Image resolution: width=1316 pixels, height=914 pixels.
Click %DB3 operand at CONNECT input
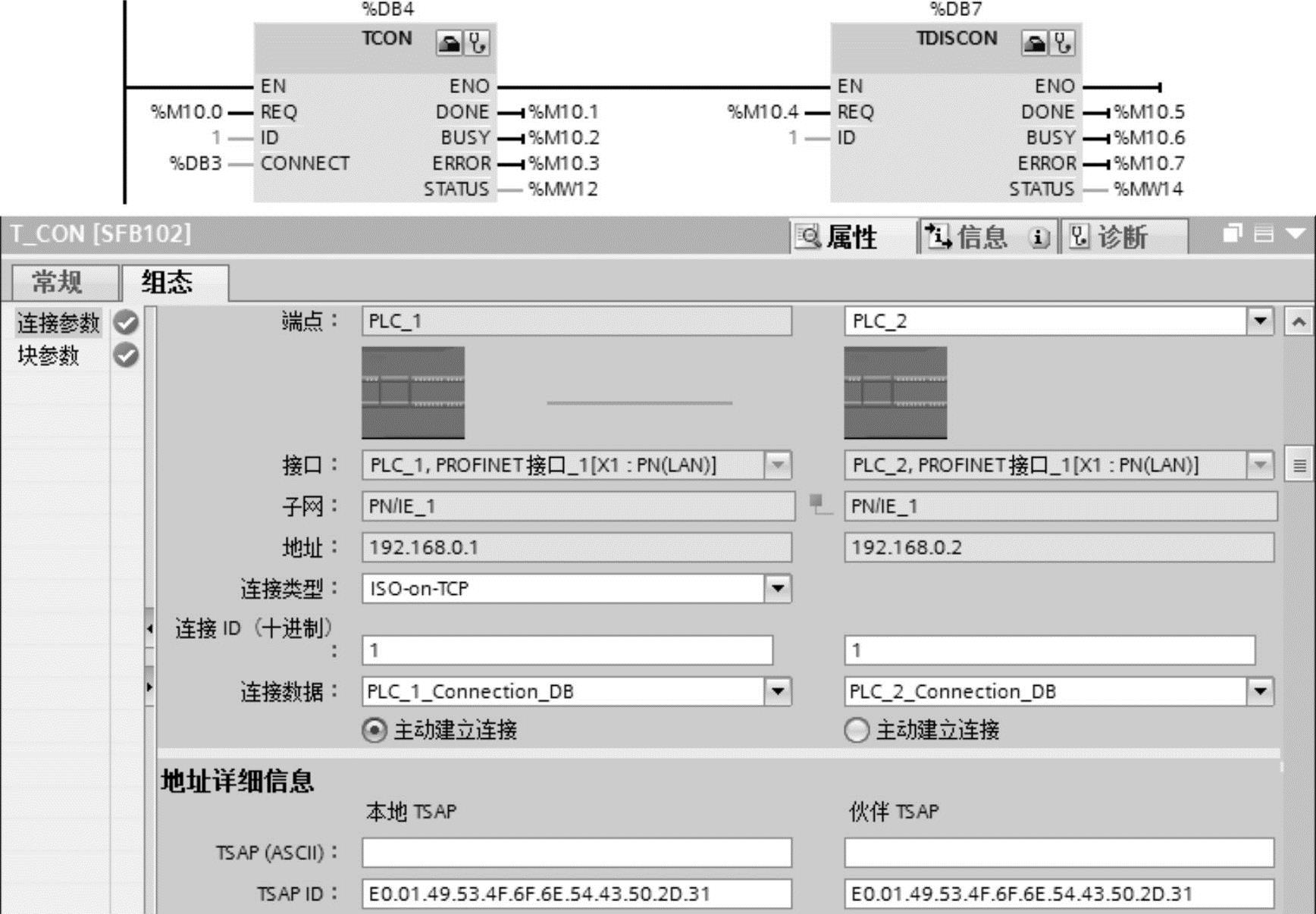(x=196, y=164)
